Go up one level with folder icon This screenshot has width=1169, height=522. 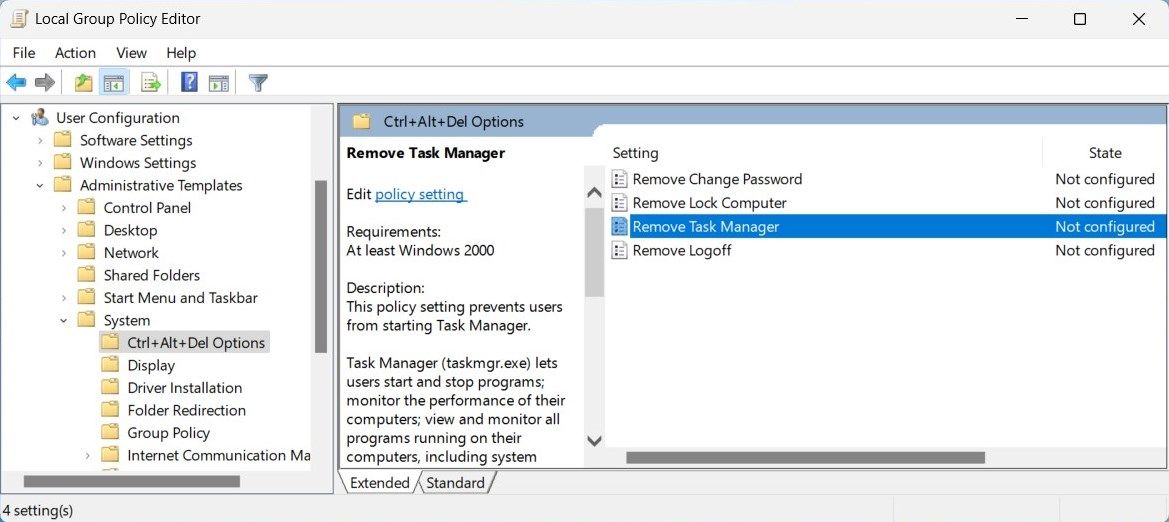[x=84, y=83]
